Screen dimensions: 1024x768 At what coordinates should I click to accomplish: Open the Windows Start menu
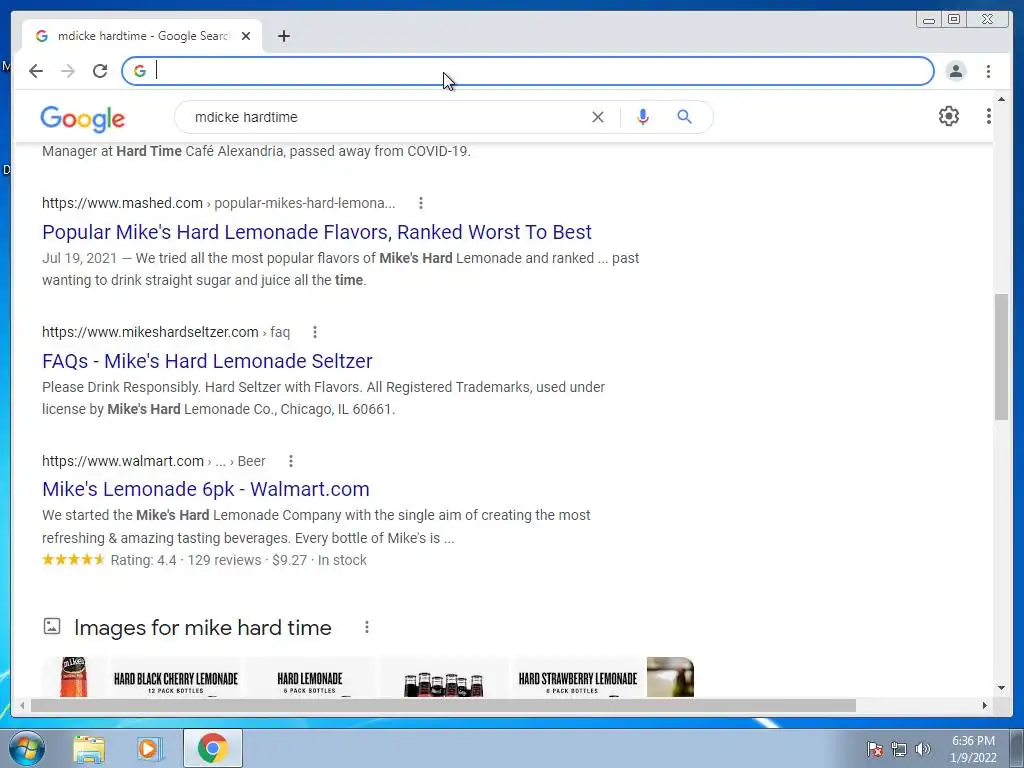26,748
